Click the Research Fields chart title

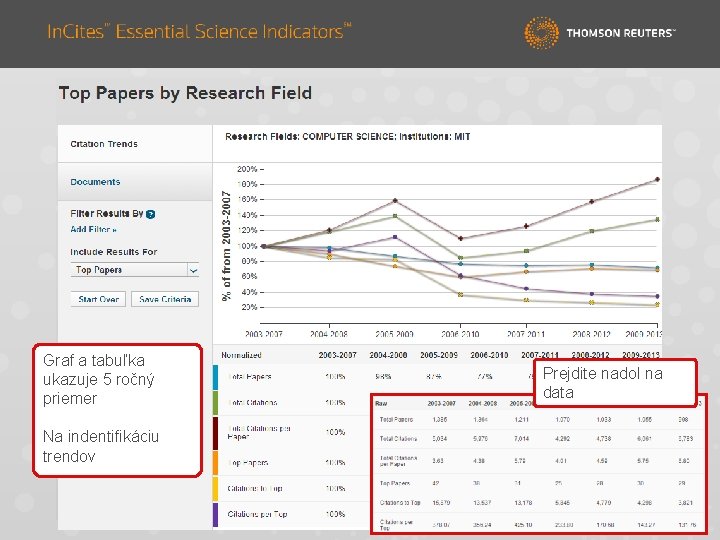tap(348, 136)
